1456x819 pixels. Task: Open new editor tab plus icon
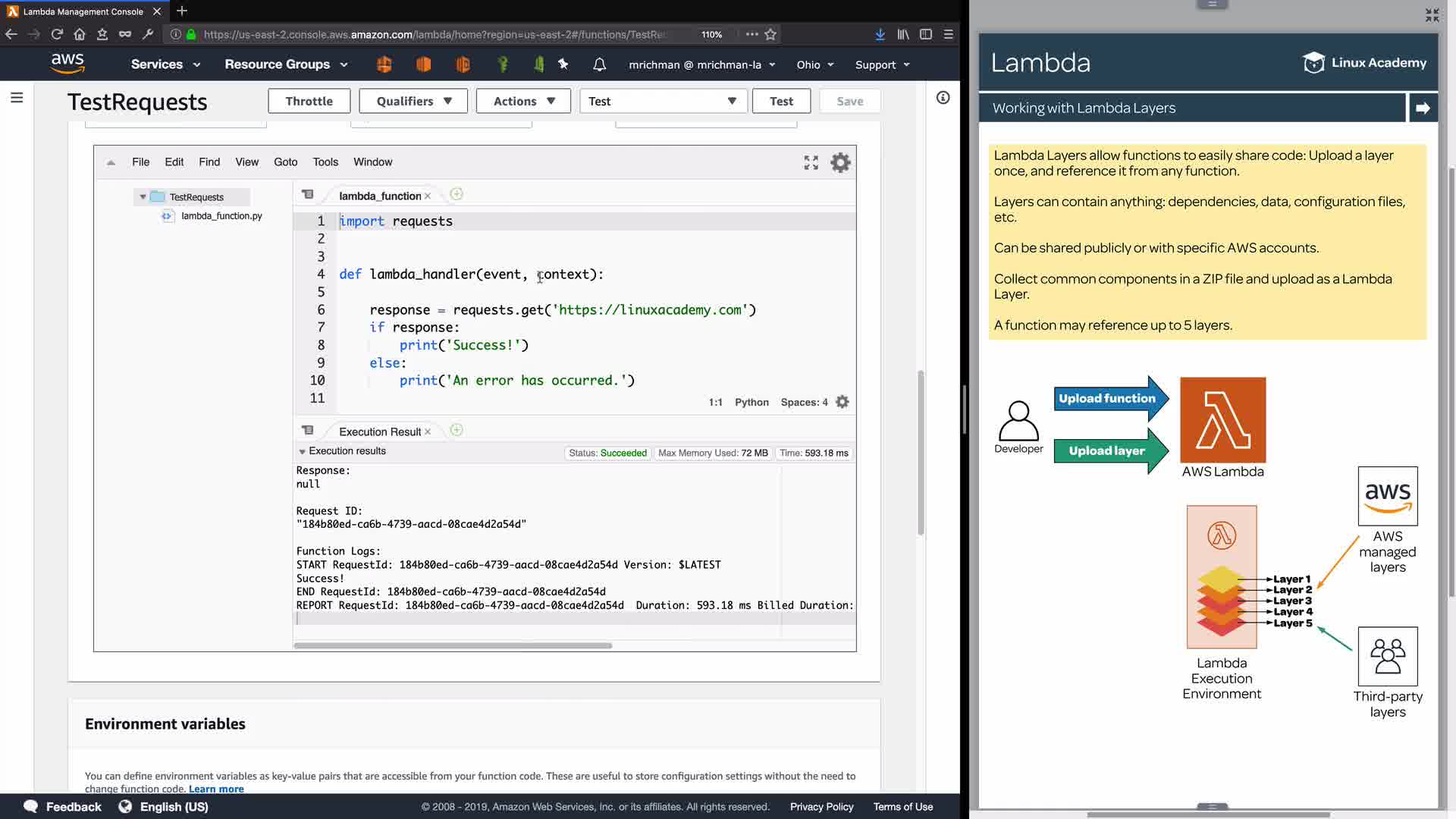point(457,195)
